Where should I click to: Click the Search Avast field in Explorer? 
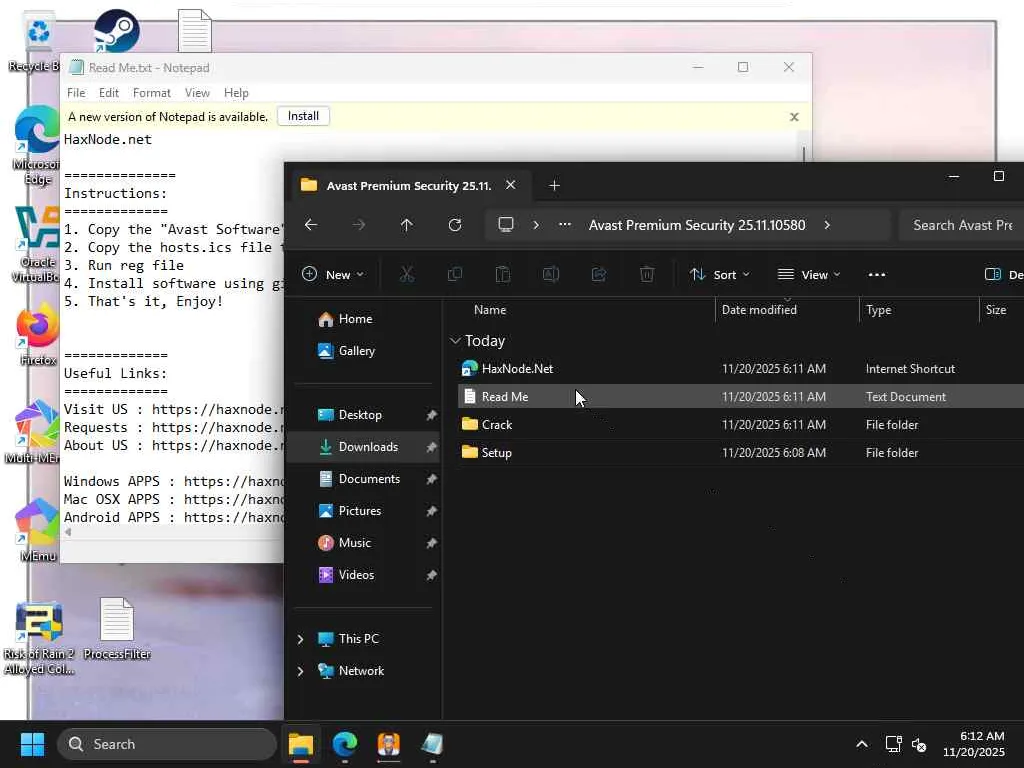[x=962, y=225]
